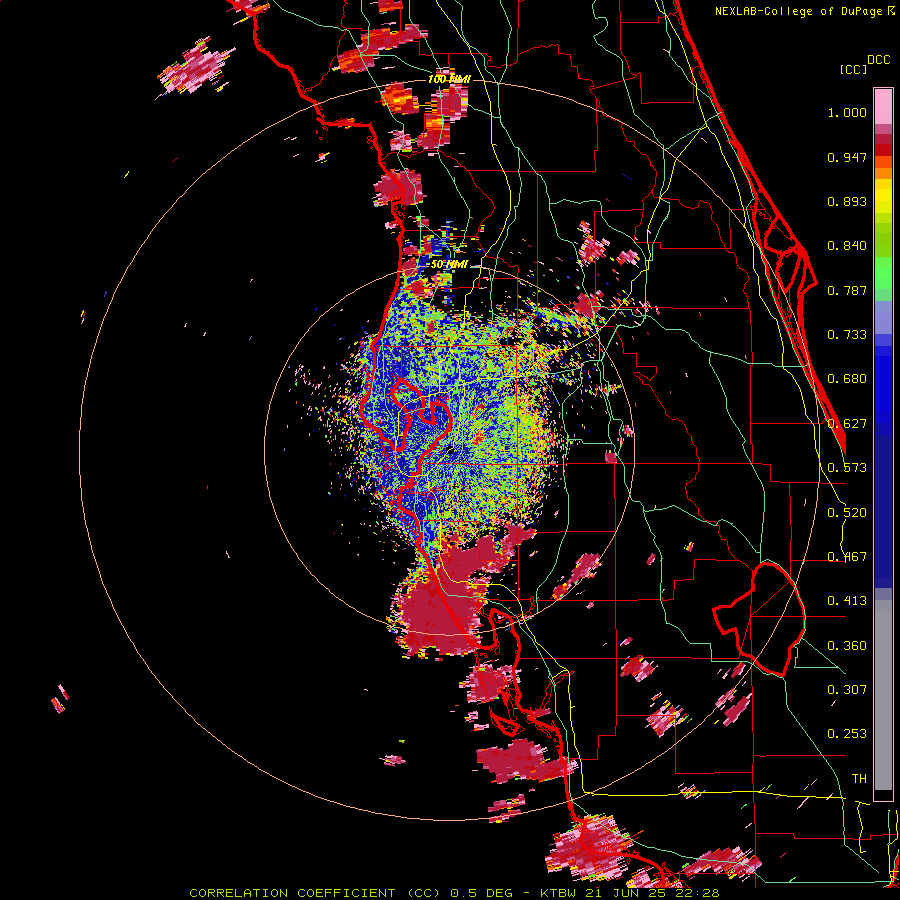Pick the bright green band of the color scale
The image size is (900, 900).
click(883, 273)
